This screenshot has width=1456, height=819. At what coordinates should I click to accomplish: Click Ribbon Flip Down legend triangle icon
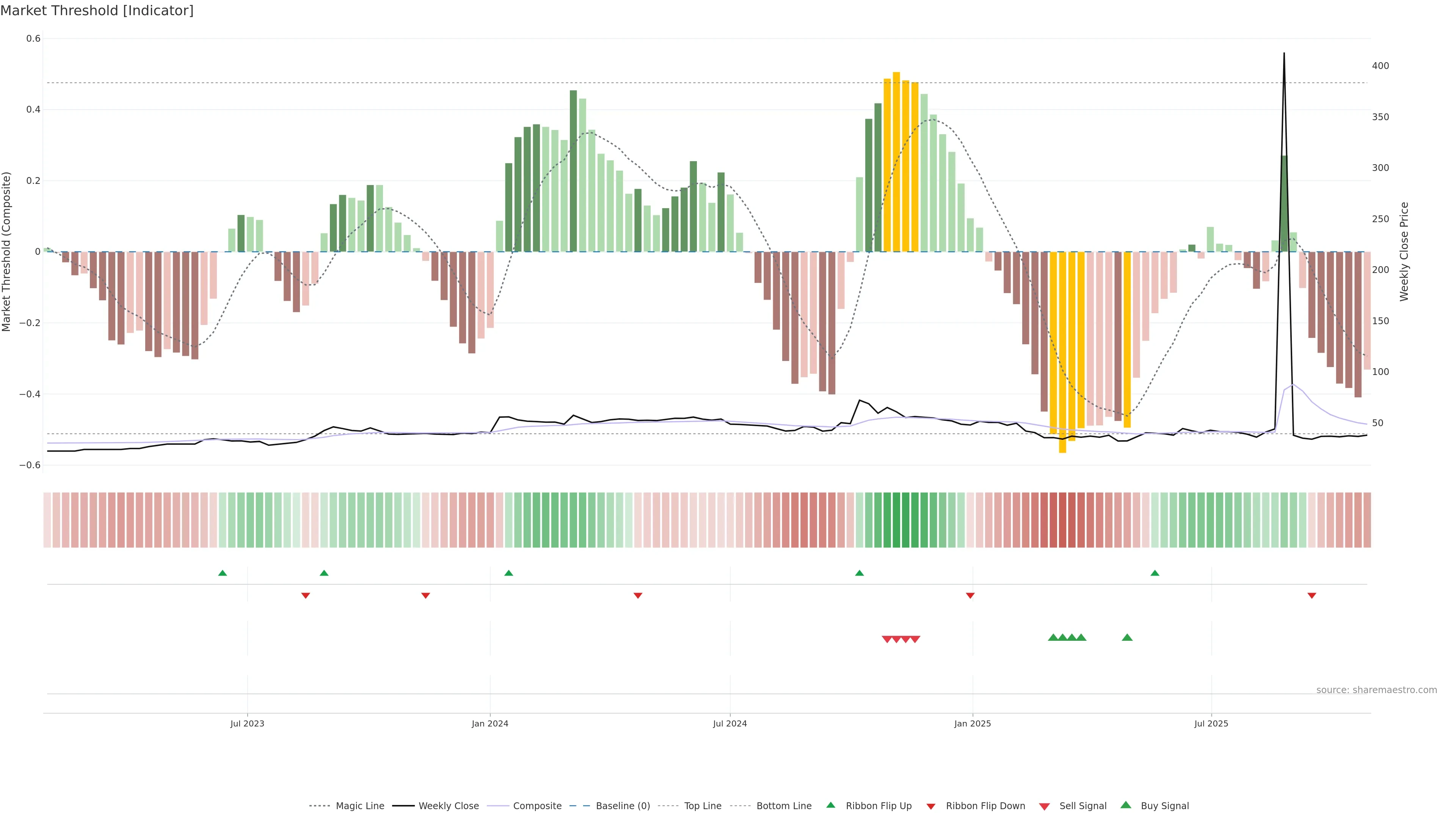[931, 806]
